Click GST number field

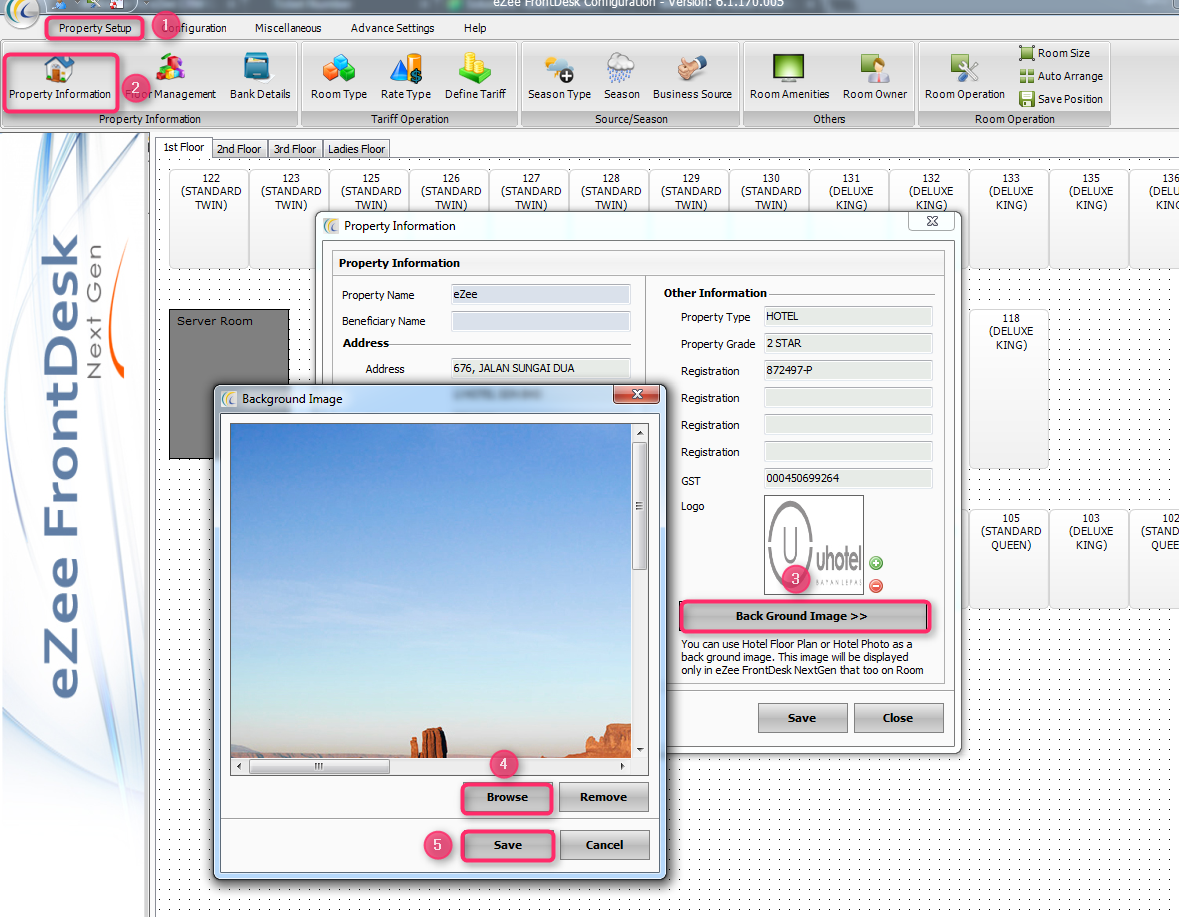[x=848, y=478]
